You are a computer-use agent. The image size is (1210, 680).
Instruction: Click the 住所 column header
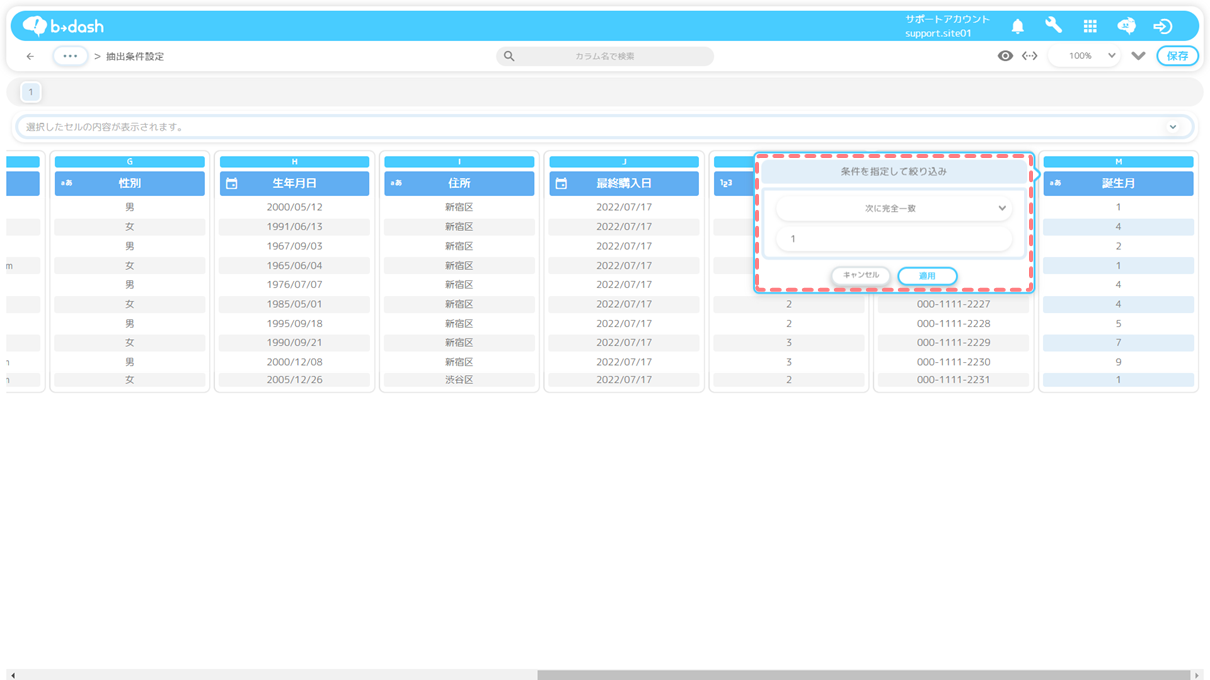coord(459,184)
